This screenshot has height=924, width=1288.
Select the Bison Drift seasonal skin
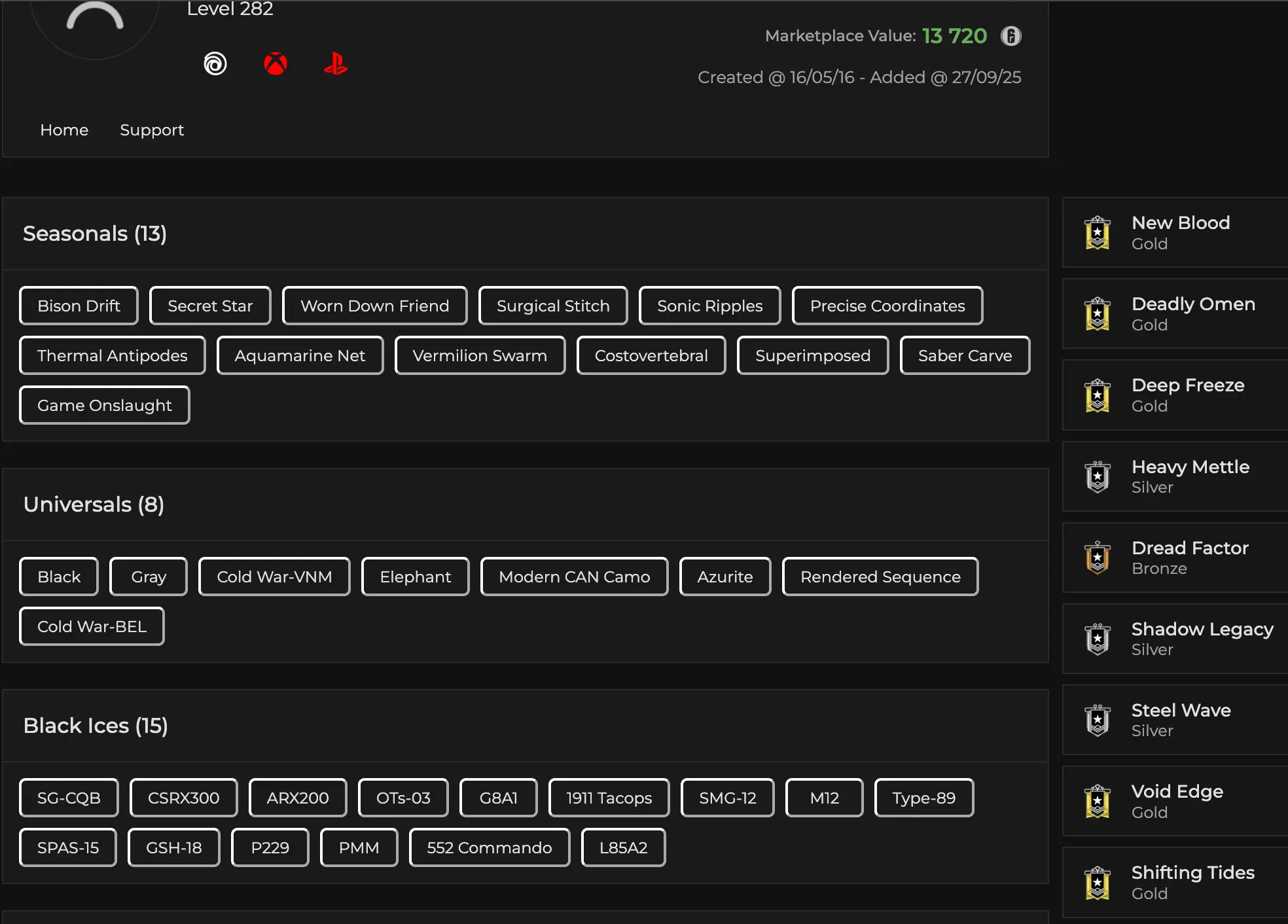pyautogui.click(x=79, y=306)
